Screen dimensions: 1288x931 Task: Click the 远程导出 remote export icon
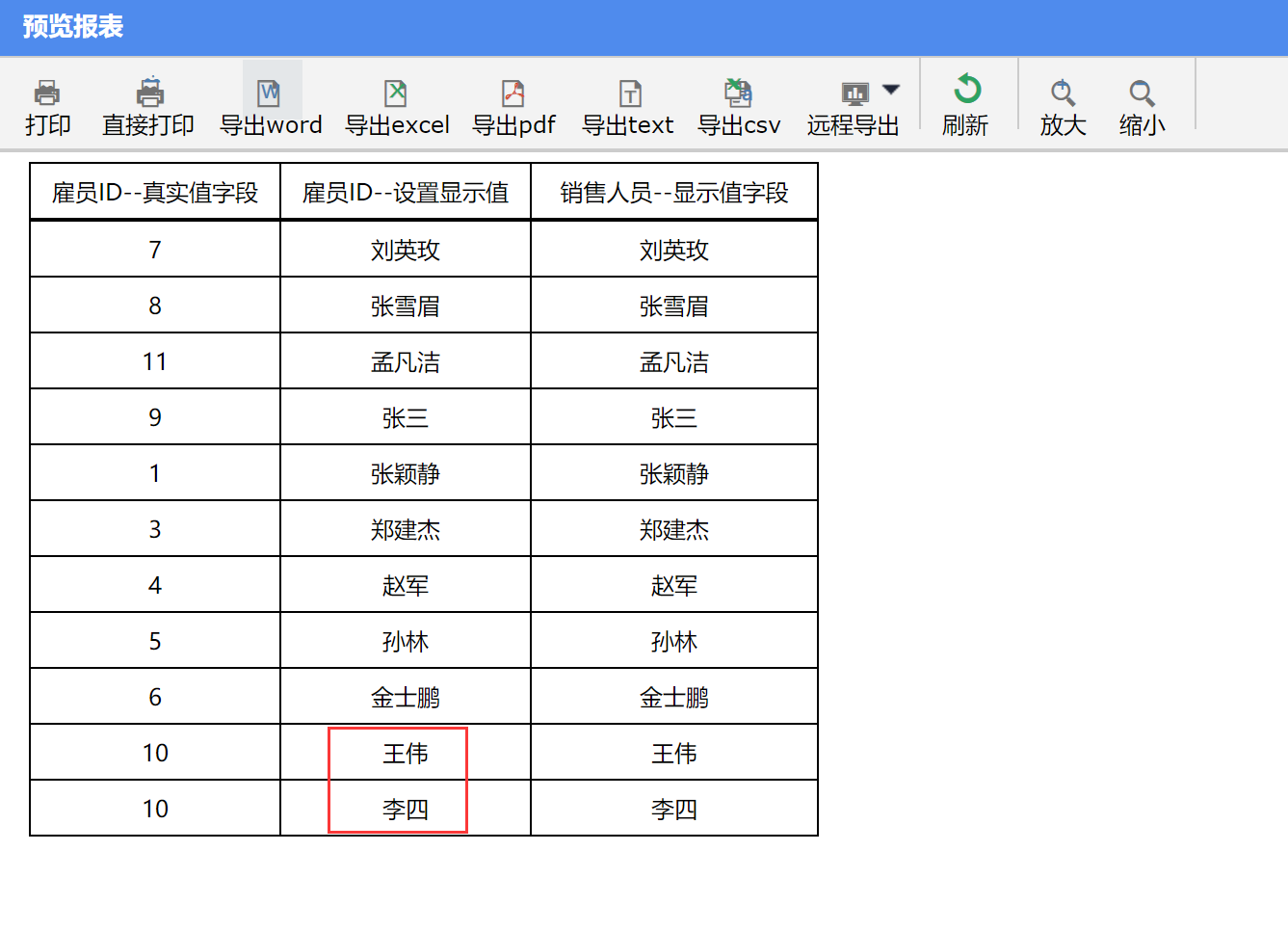click(x=854, y=93)
